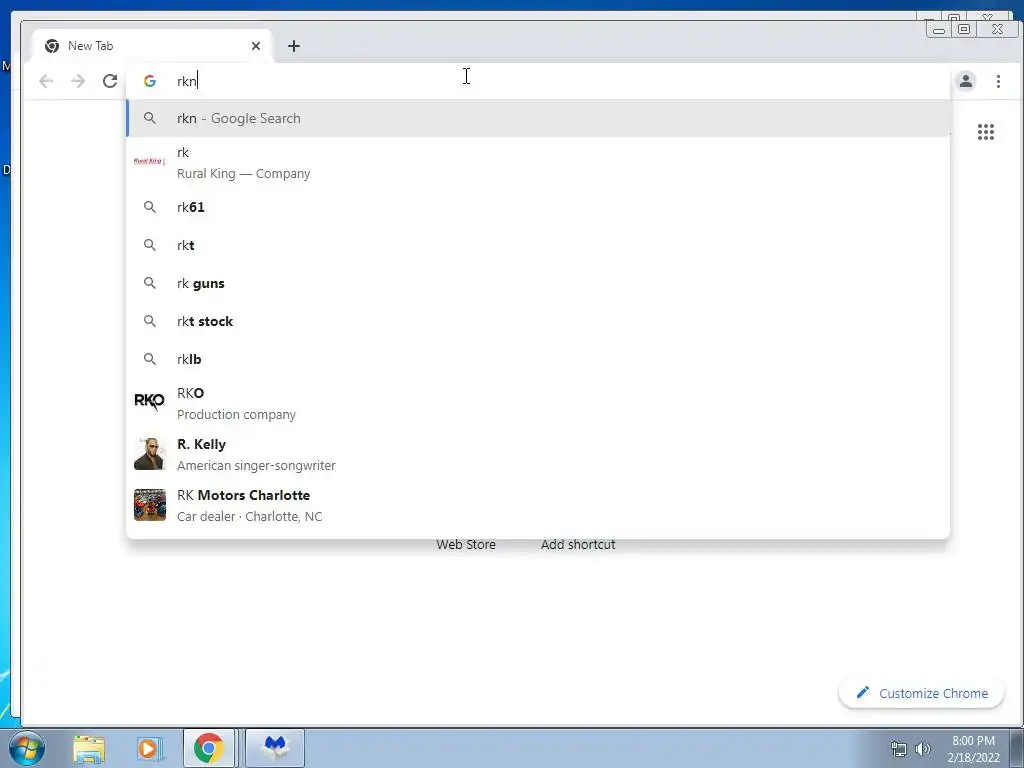Select the rk61 search suggestion

(538, 207)
